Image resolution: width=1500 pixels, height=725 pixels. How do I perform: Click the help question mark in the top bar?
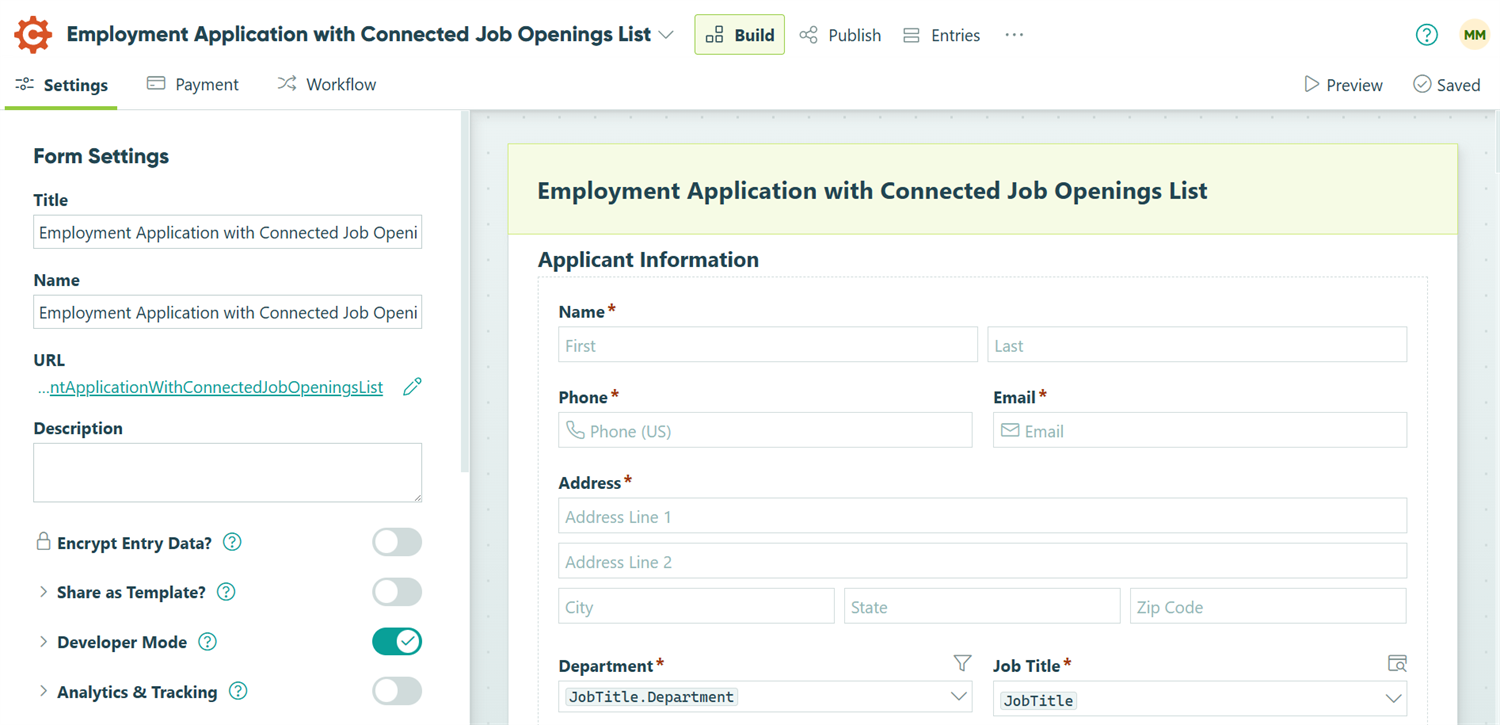1427,34
